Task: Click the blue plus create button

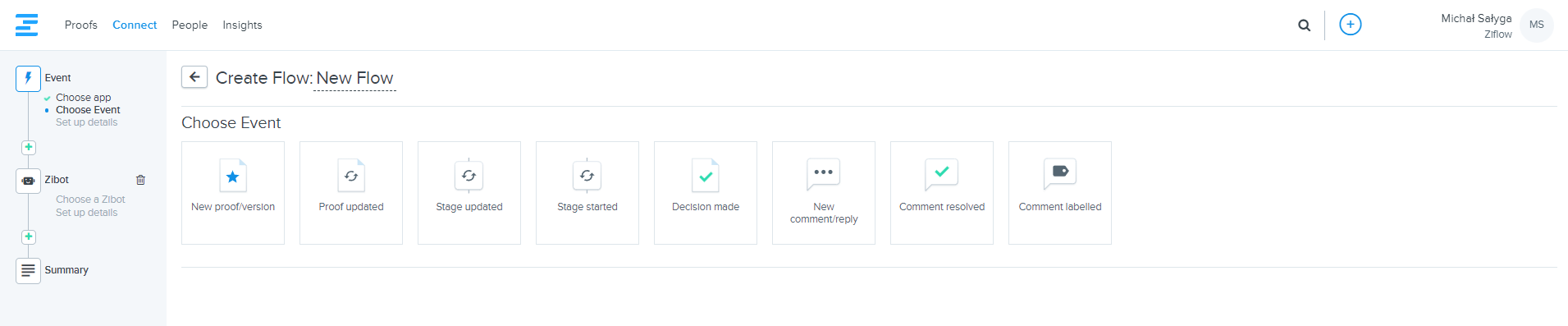Action: [1350, 25]
